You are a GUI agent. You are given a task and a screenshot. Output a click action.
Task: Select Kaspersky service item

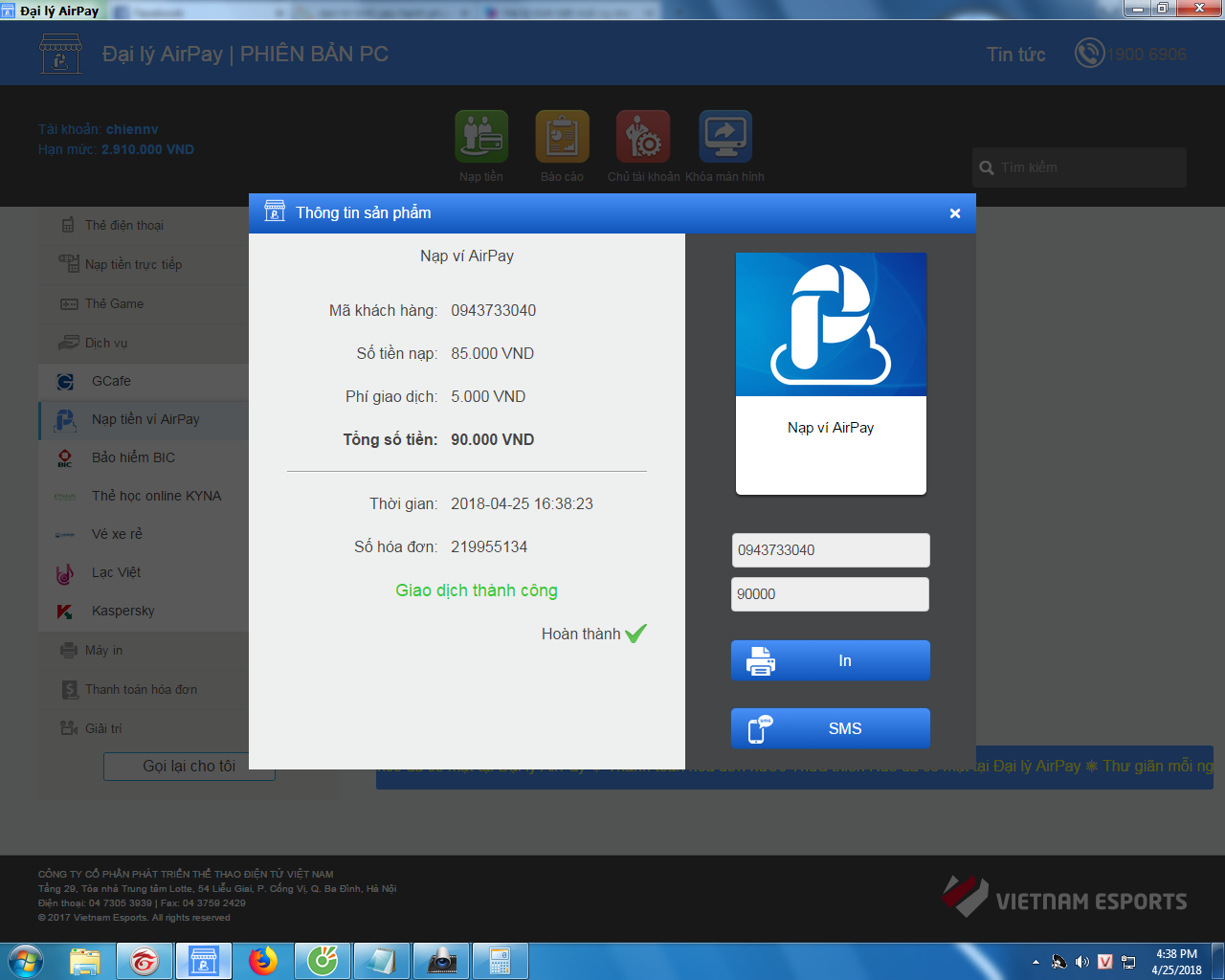(144, 611)
